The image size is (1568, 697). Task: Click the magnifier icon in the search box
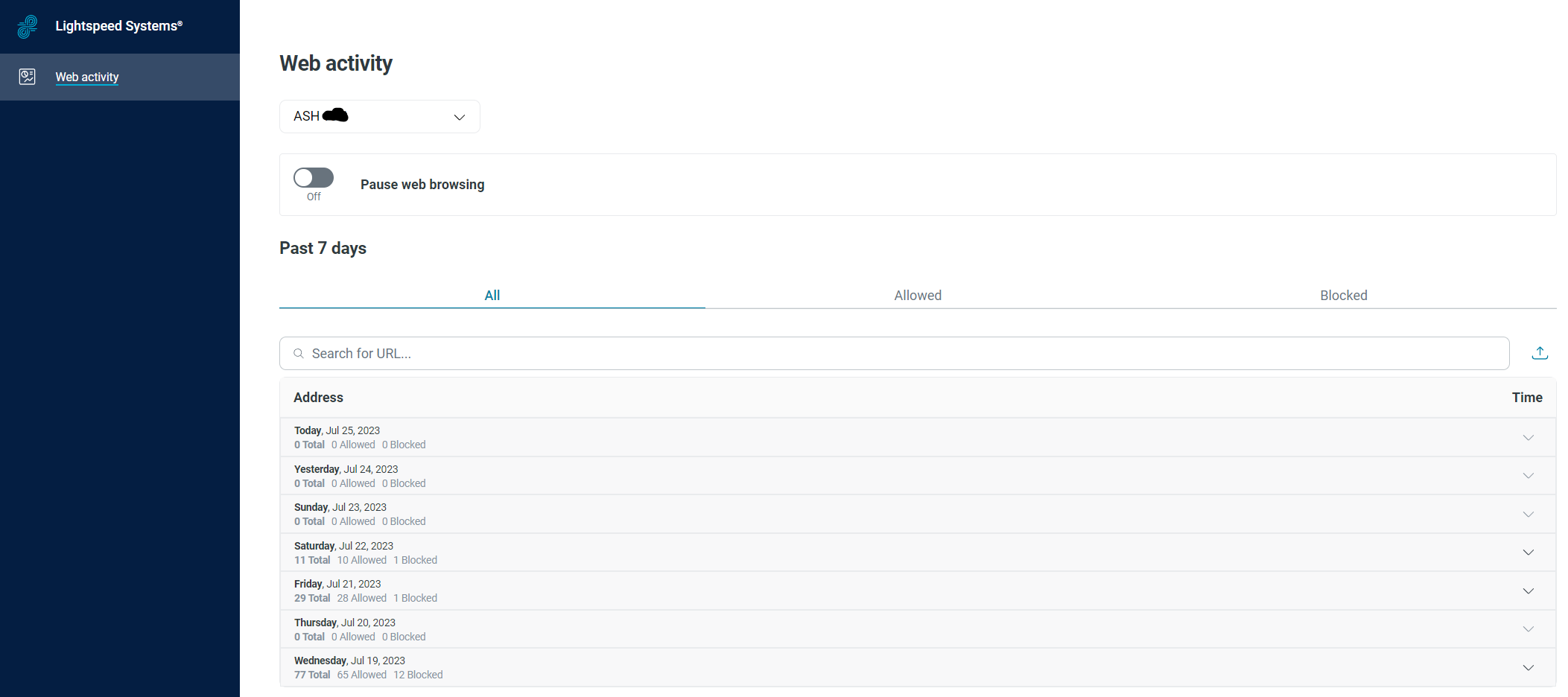[299, 354]
